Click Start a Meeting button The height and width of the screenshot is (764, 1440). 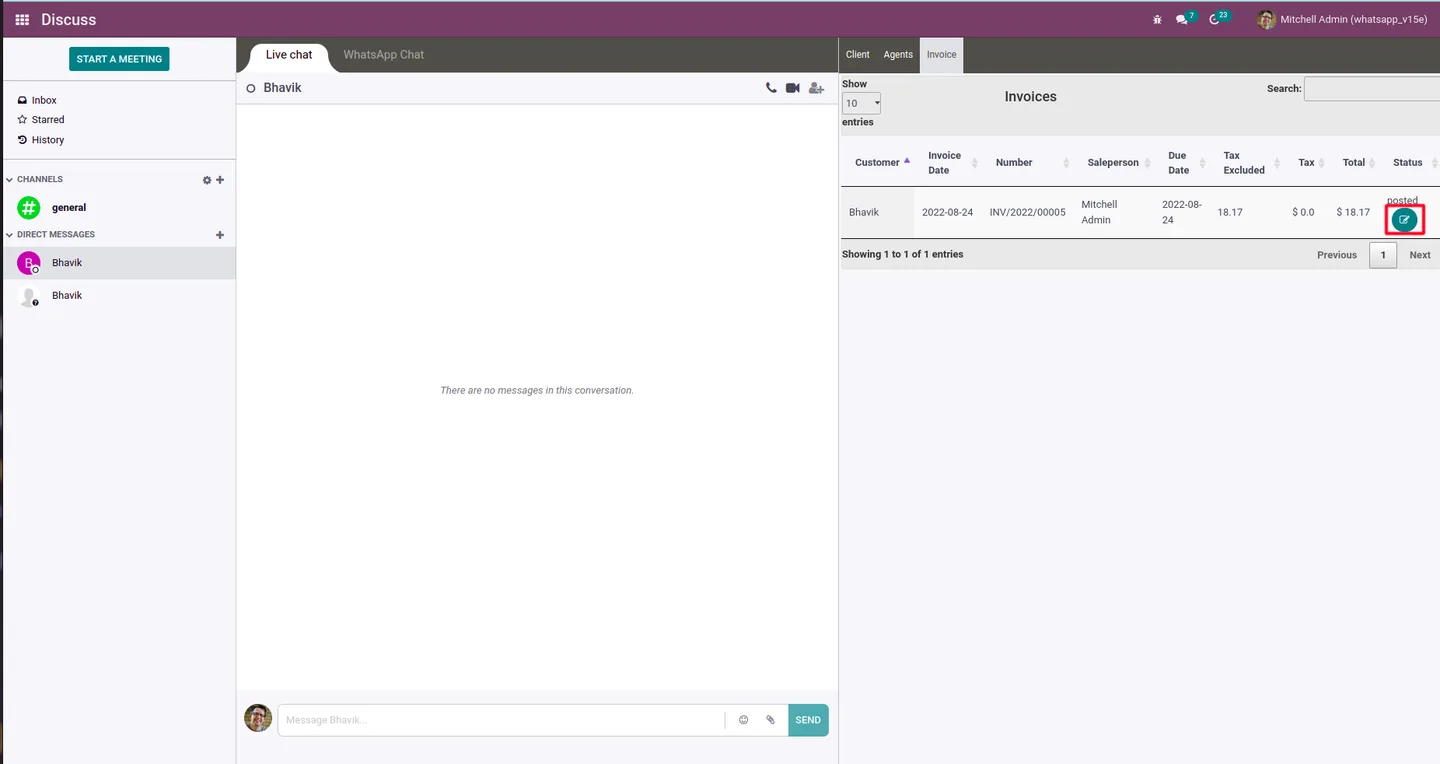(119, 59)
